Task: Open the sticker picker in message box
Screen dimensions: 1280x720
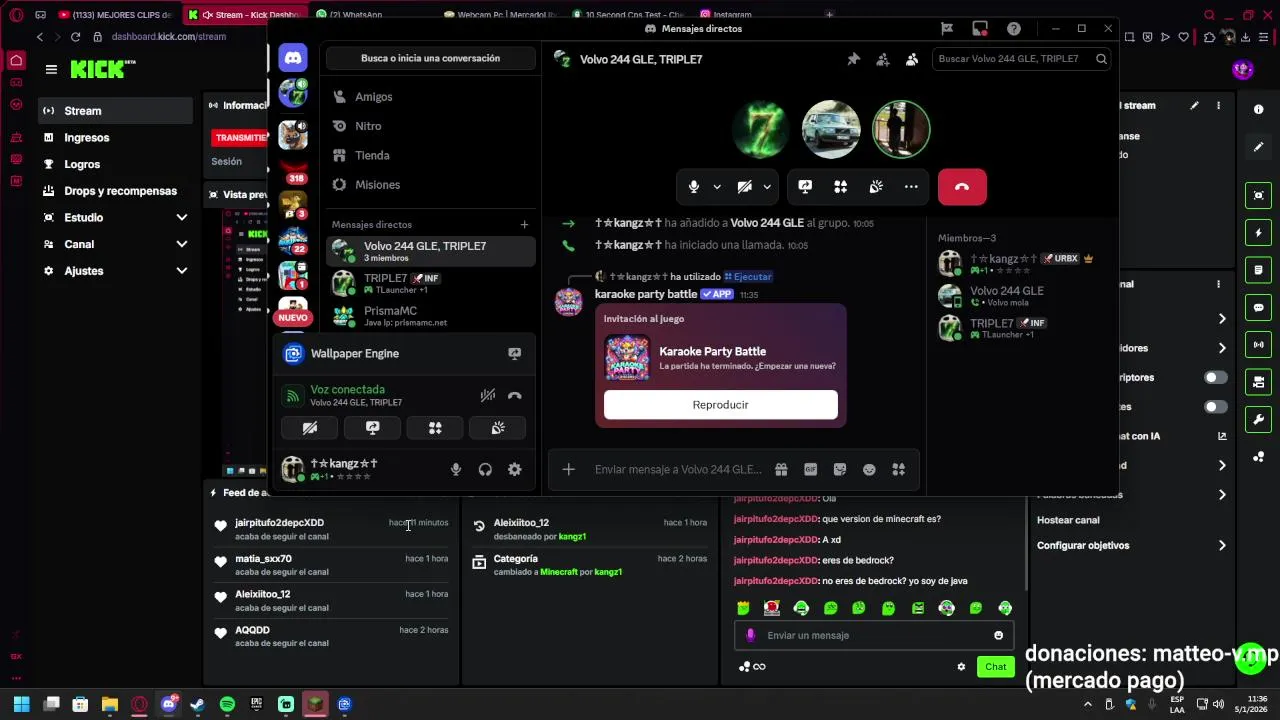Action: tap(840, 469)
